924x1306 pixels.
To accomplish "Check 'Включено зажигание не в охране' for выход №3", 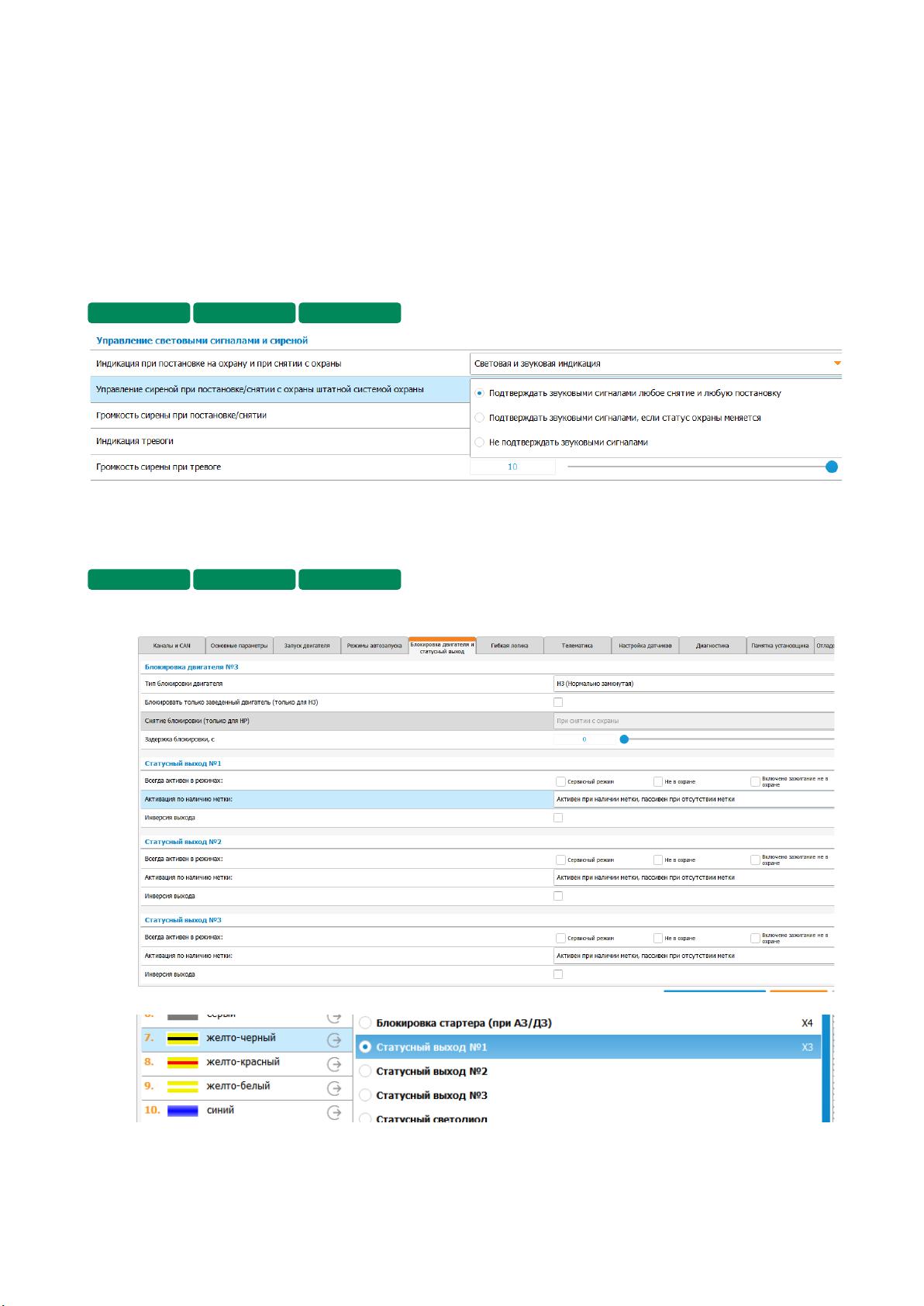I will (x=755, y=938).
